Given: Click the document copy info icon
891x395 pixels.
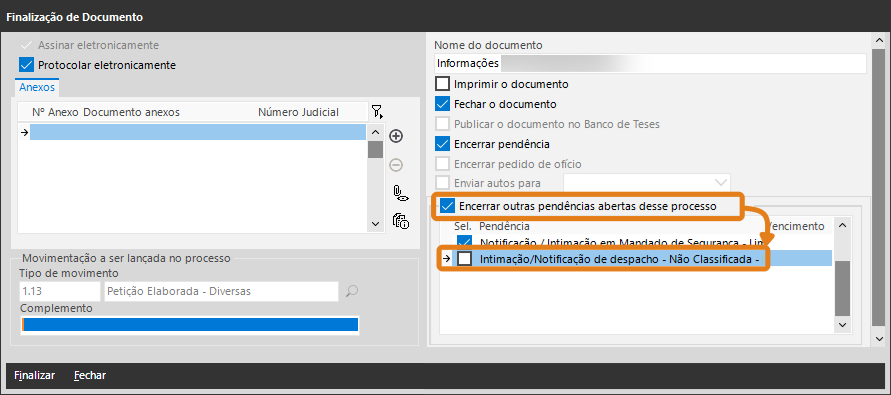Looking at the screenshot, I should click(x=401, y=221).
